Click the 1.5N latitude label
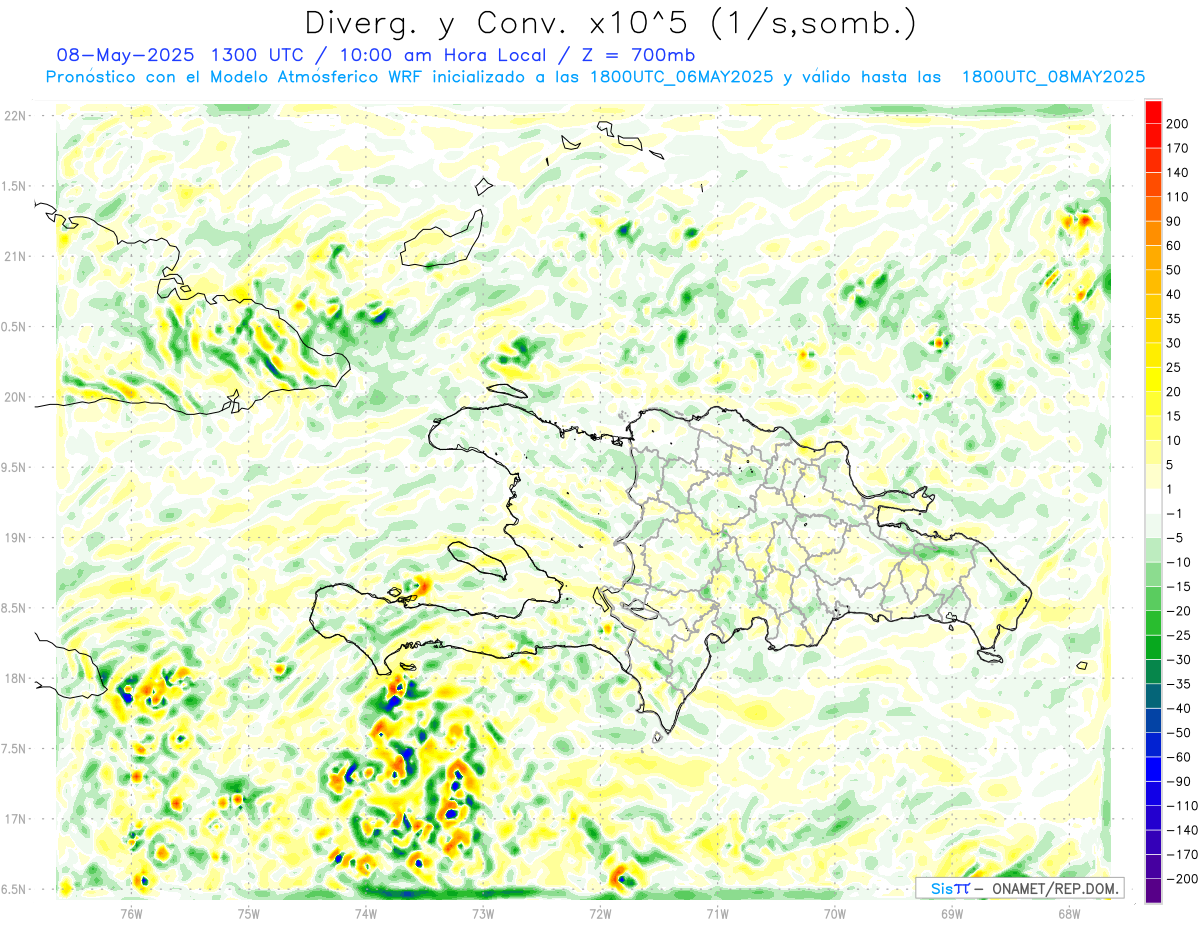 point(14,186)
